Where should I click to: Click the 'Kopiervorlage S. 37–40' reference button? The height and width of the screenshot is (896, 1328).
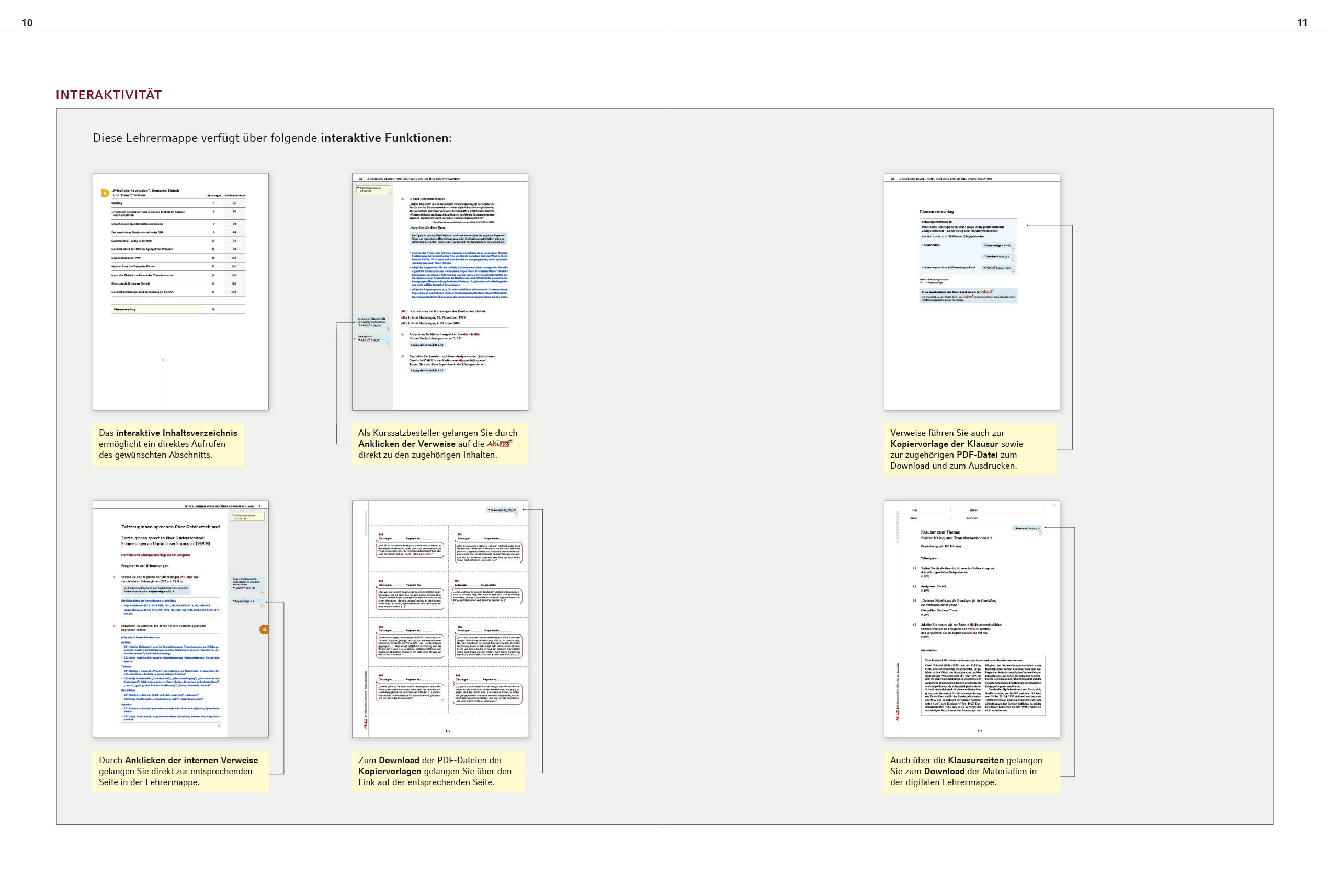tap(996, 245)
